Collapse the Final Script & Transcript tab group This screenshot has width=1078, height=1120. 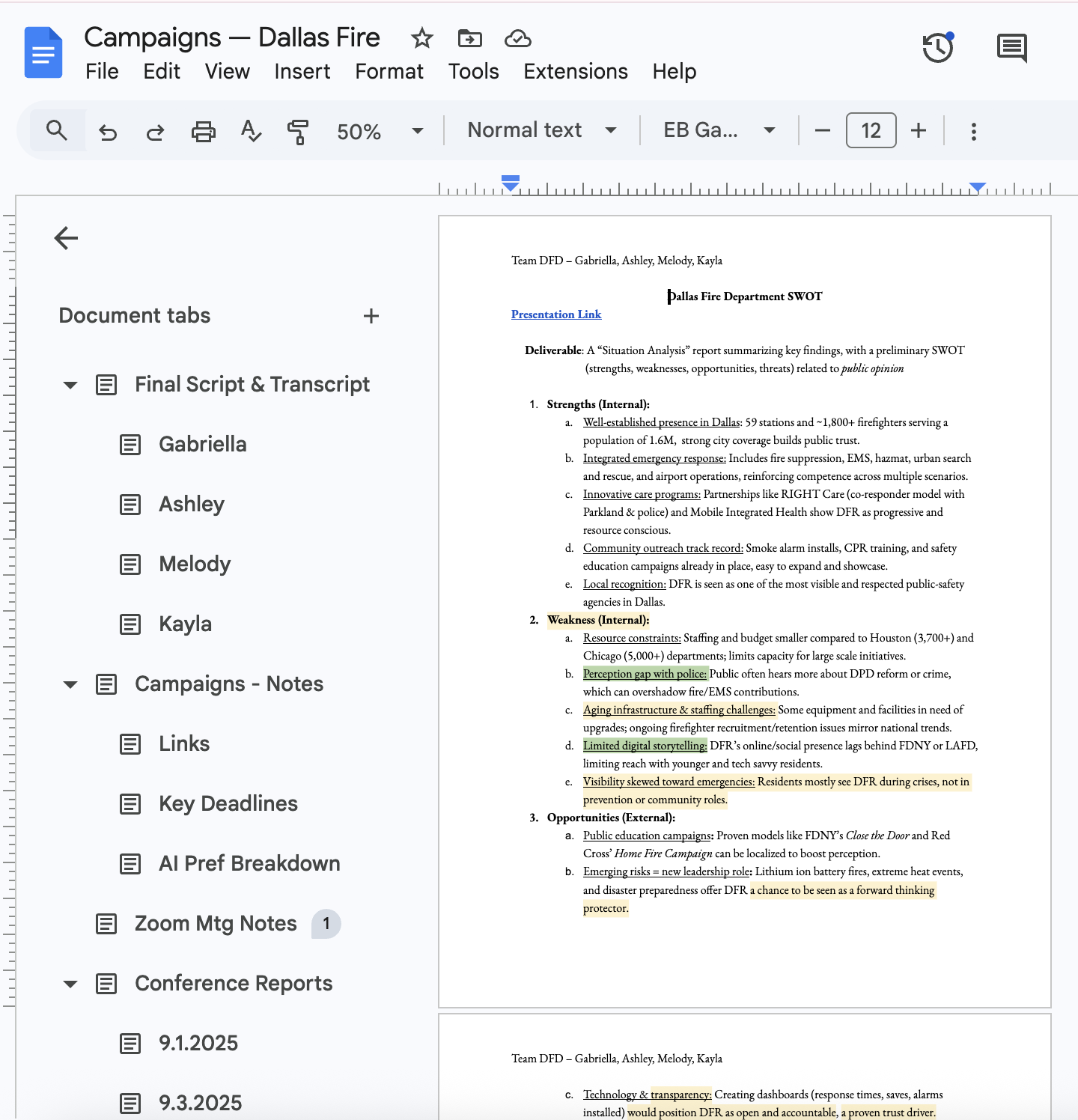point(70,385)
